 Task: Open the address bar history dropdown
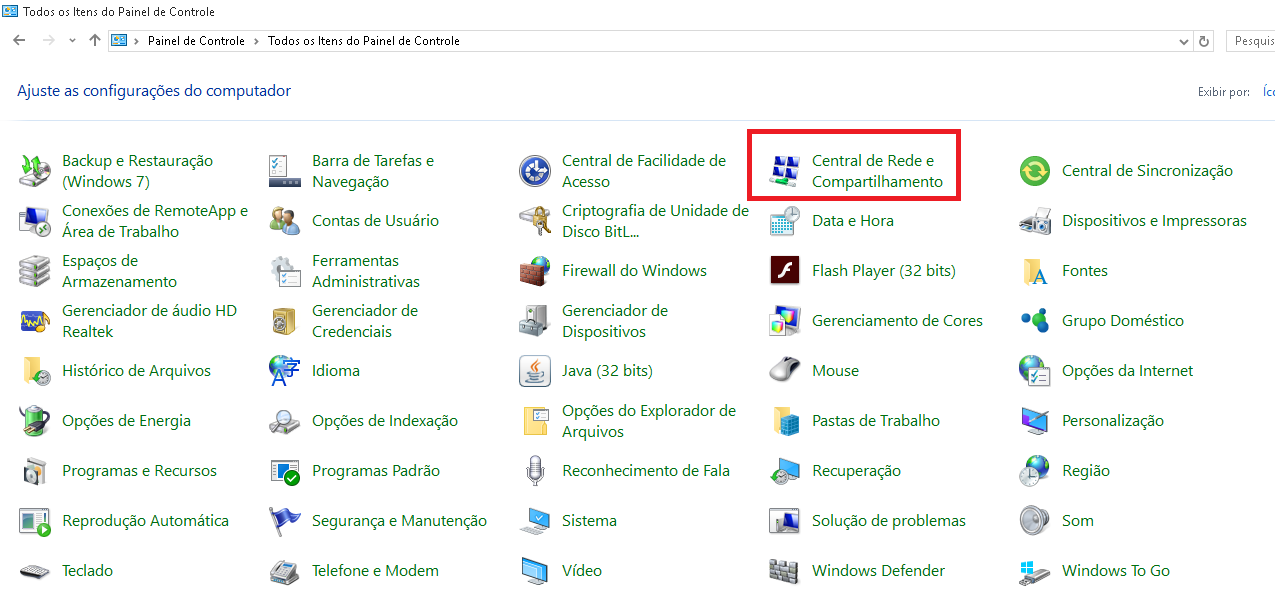1185,41
